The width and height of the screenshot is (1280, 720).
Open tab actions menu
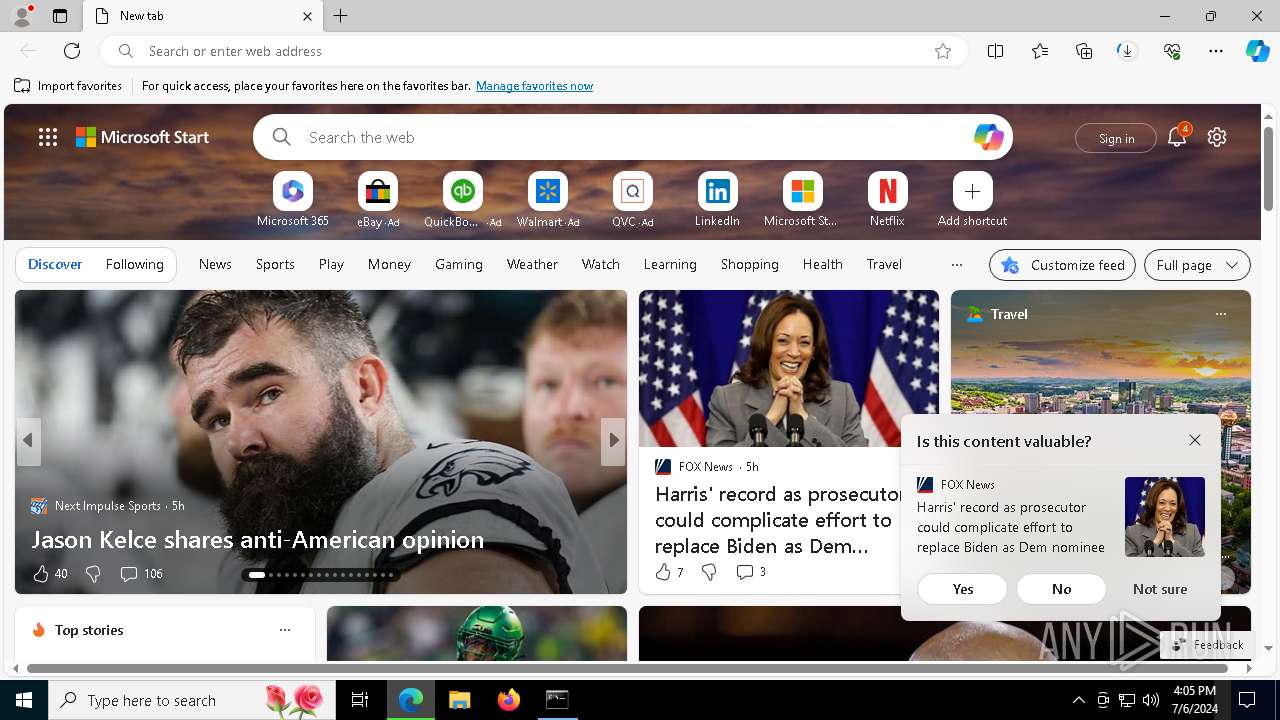point(60,16)
